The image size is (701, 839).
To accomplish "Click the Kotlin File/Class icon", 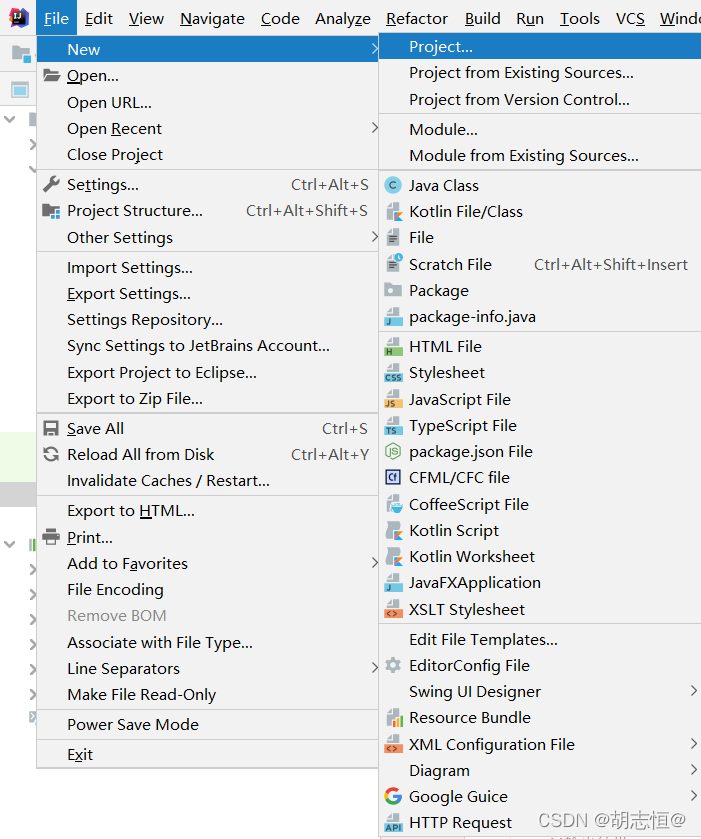I will click(394, 212).
